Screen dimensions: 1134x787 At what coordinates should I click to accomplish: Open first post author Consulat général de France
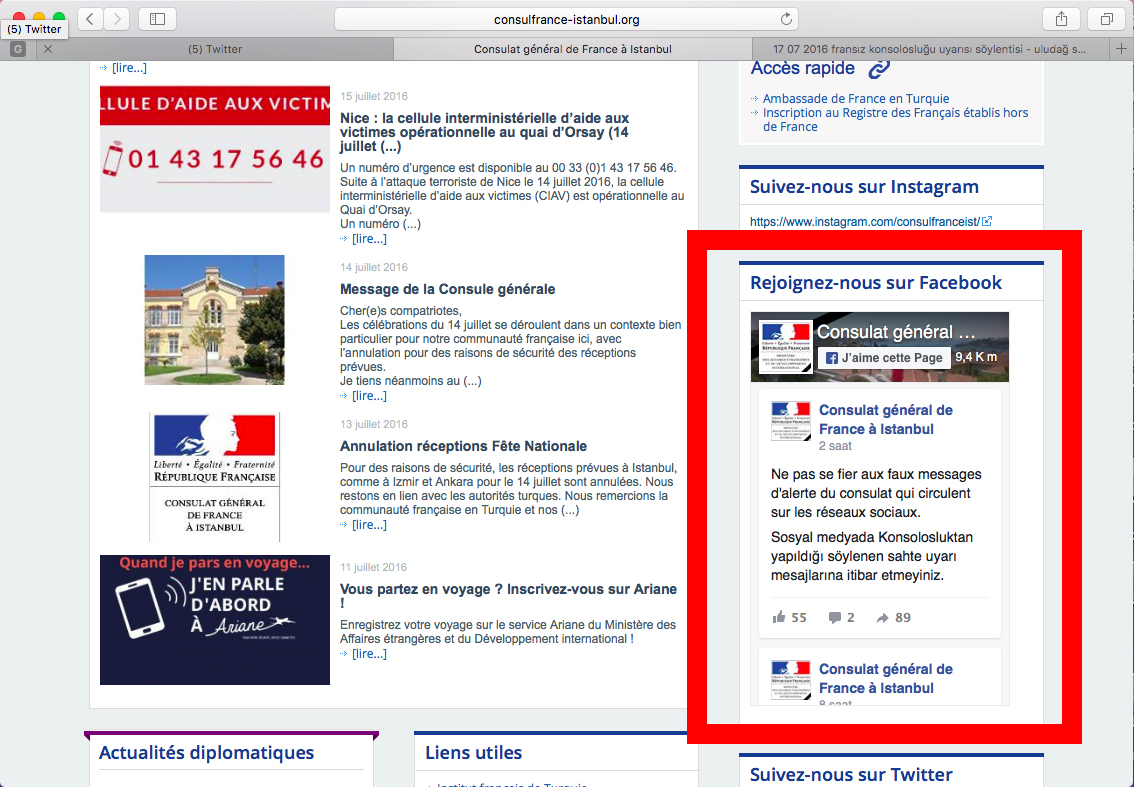(886, 420)
